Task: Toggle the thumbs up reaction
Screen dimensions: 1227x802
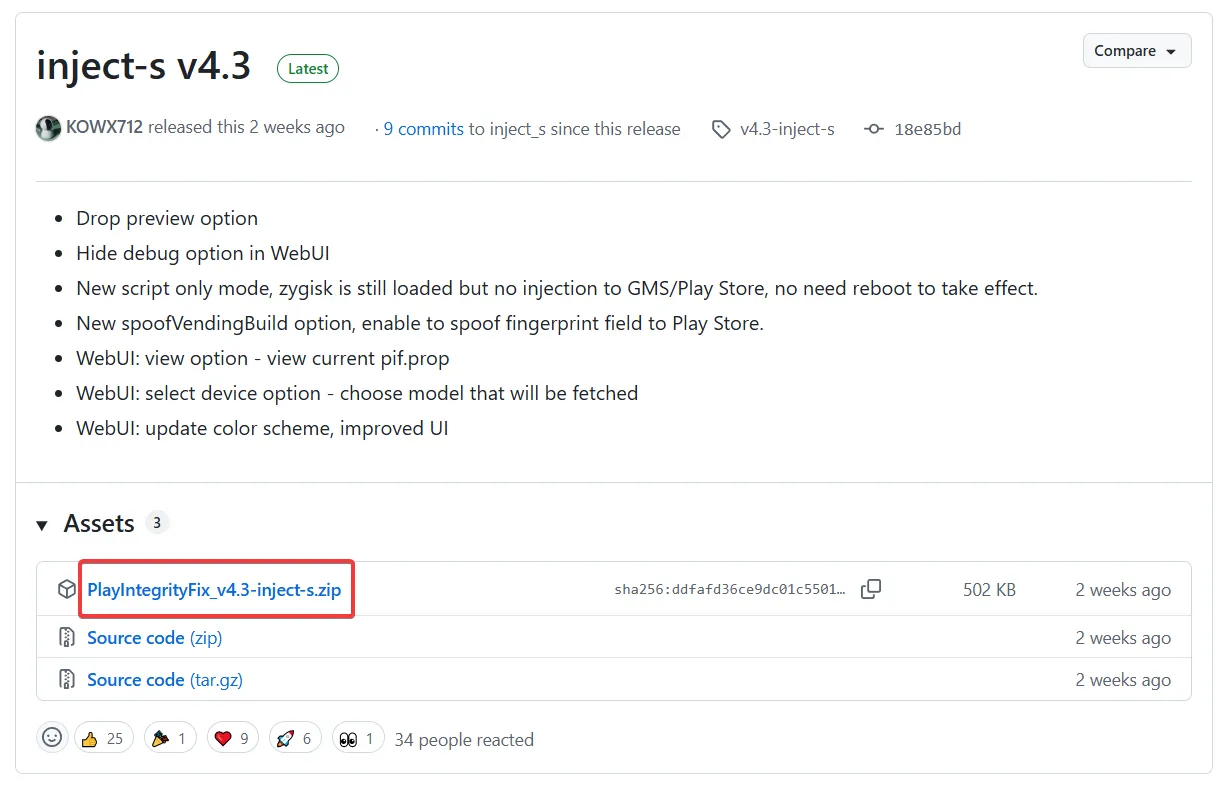Action: tap(103, 738)
